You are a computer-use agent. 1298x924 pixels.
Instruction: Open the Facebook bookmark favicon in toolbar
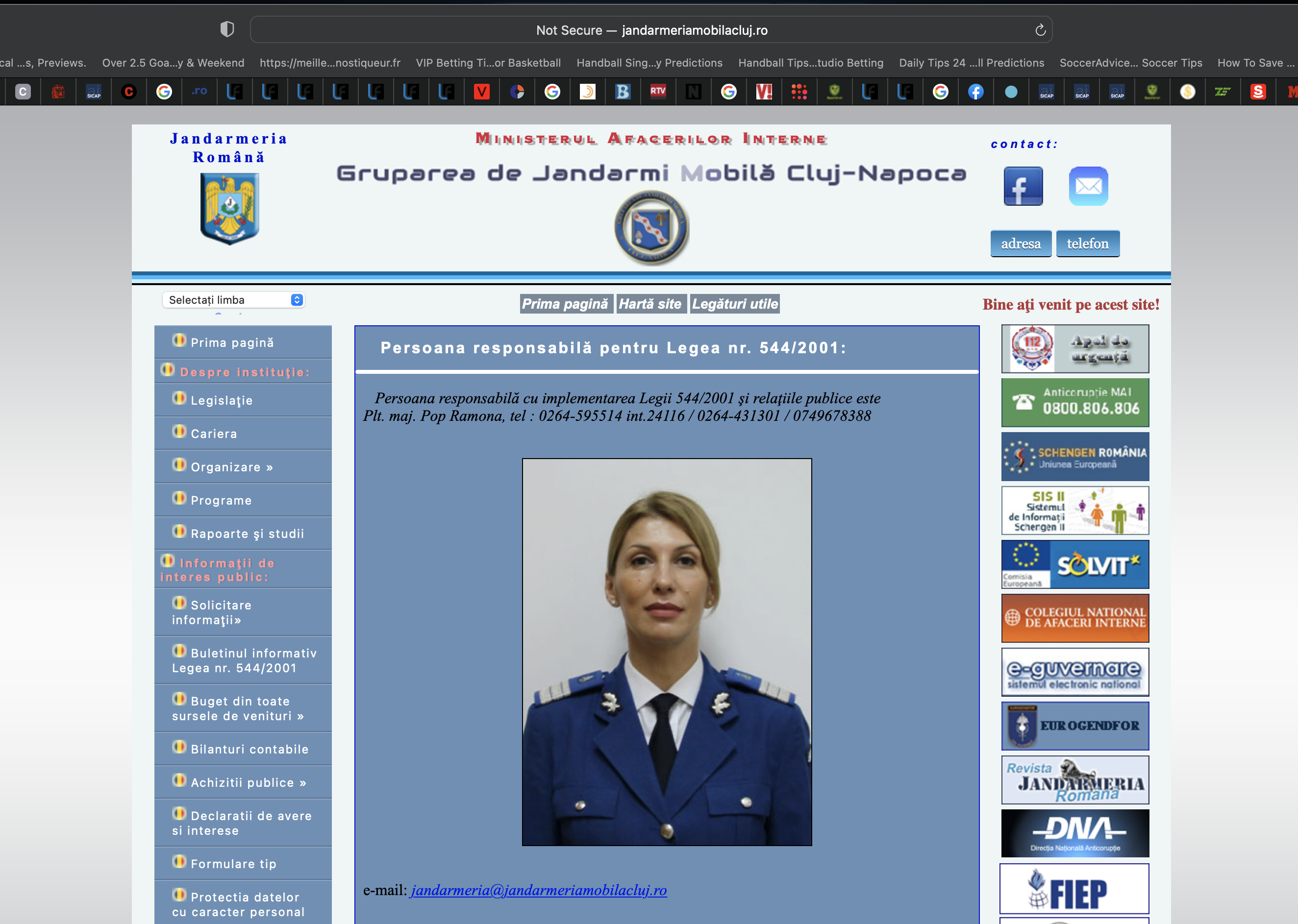point(975,92)
